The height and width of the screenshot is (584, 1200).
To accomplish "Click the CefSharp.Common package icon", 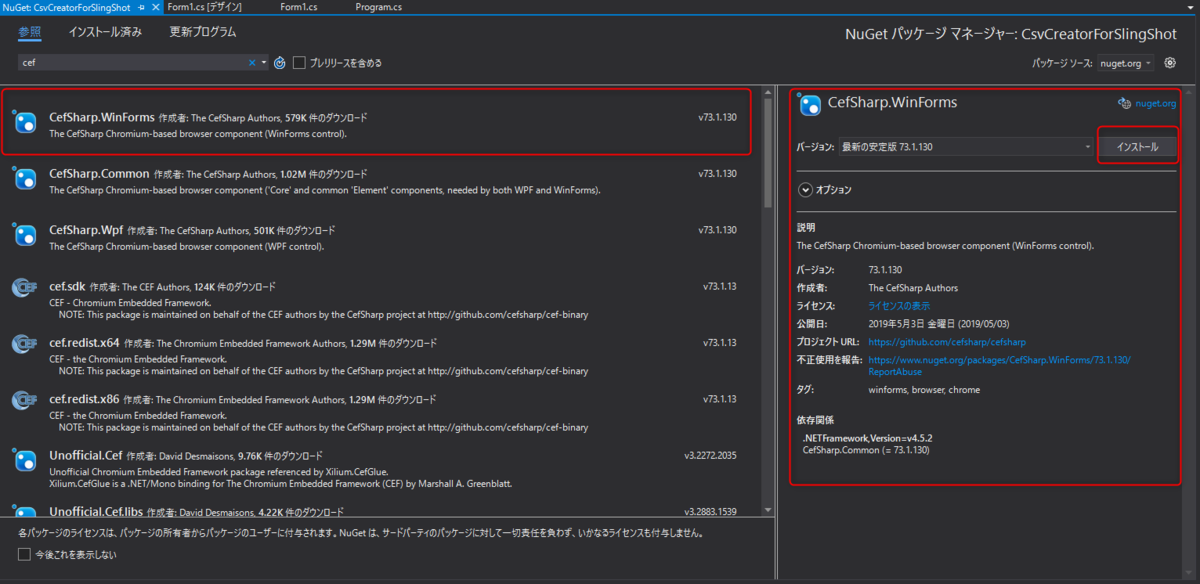I will click(x=25, y=180).
